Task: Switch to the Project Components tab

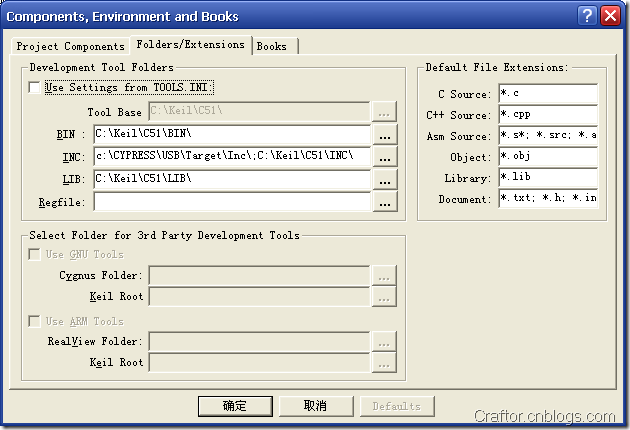Action: (70, 46)
